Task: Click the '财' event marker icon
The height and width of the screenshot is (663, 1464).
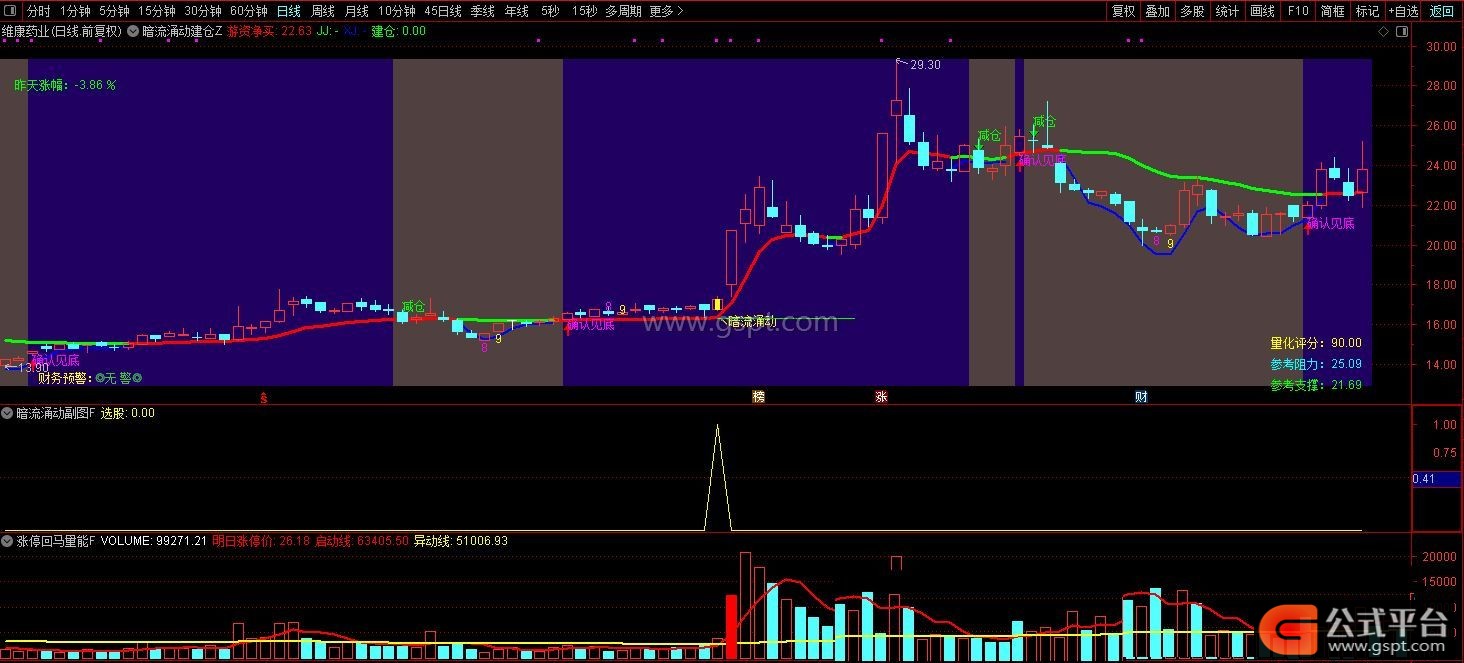Action: 1140,397
